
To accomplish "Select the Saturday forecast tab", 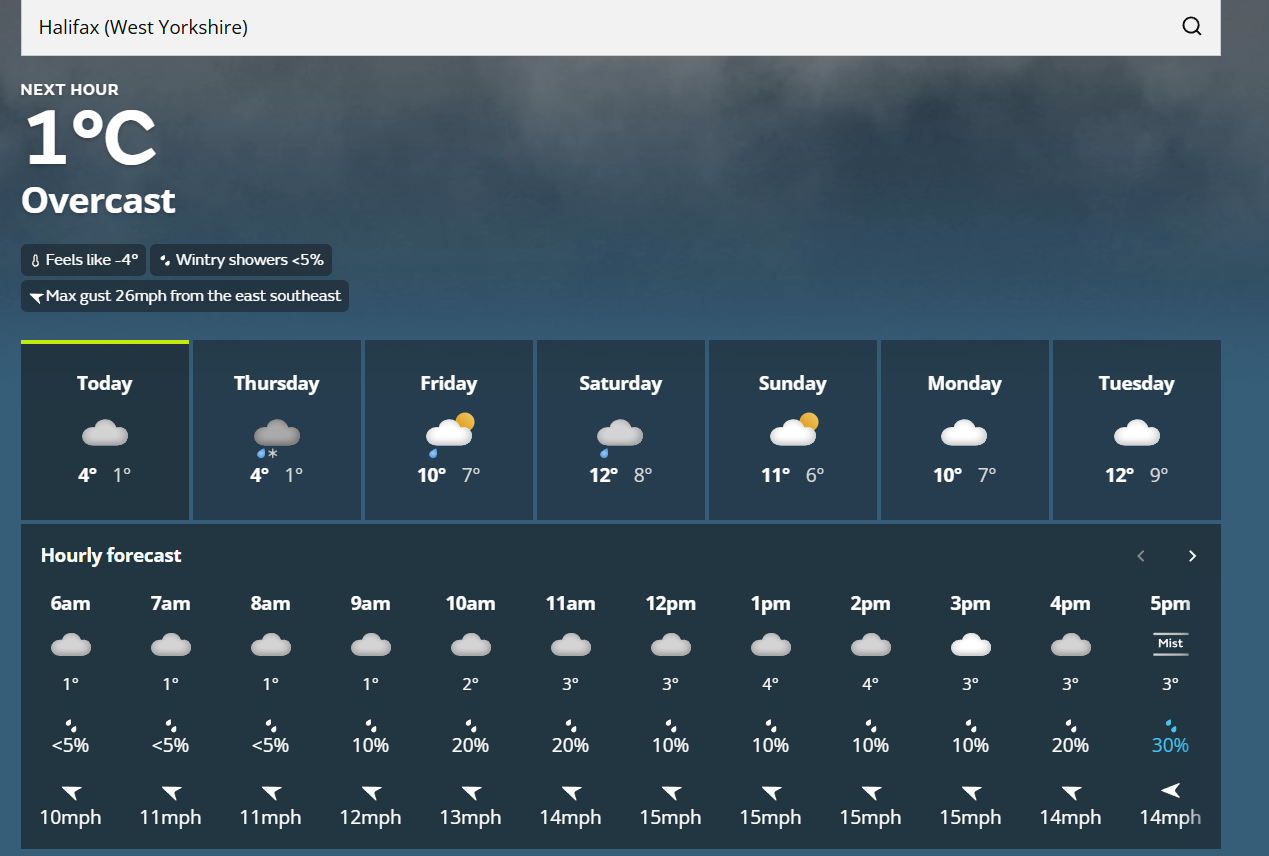I will [621, 430].
